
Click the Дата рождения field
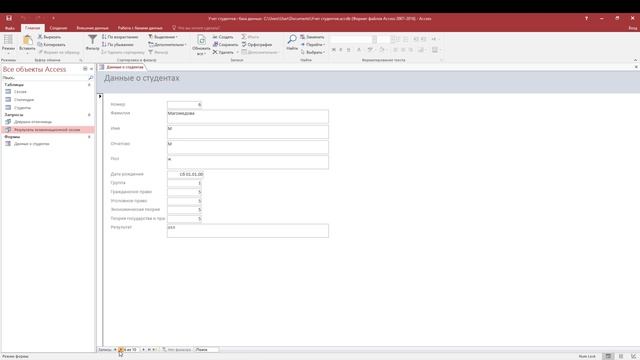pos(185,174)
